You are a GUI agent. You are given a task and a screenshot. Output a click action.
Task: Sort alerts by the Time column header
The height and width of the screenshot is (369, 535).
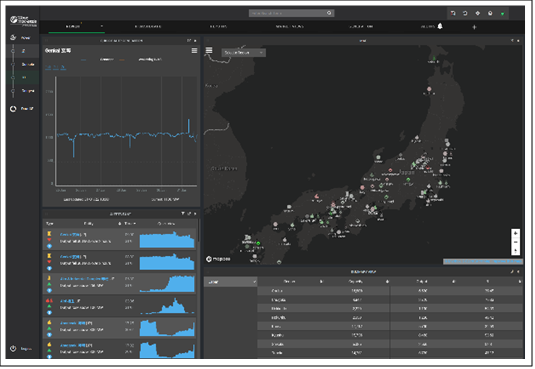(x=129, y=224)
